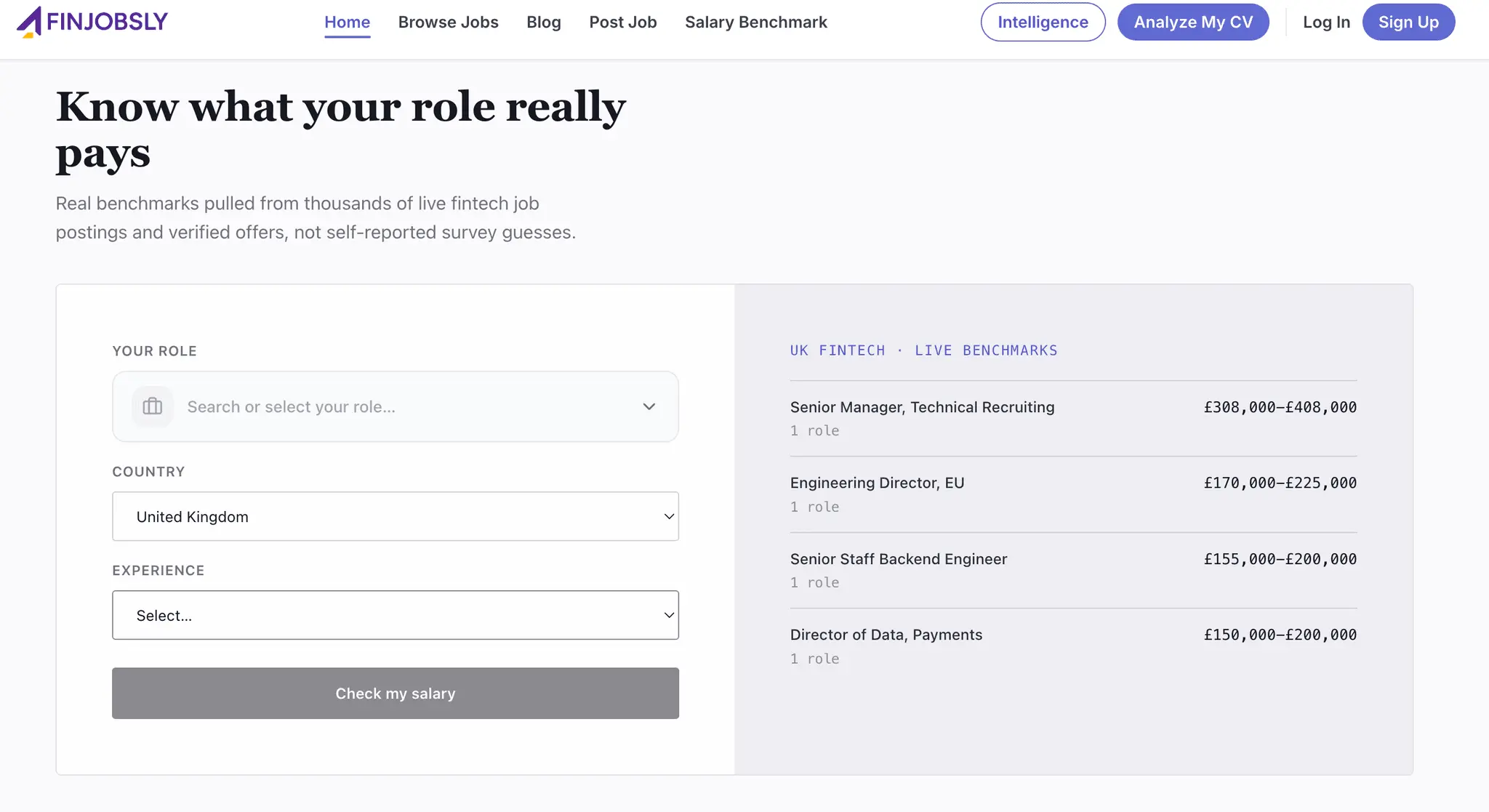Viewport: 1489px width, 812px height.
Task: Expand the role search chevron
Action: 649,406
